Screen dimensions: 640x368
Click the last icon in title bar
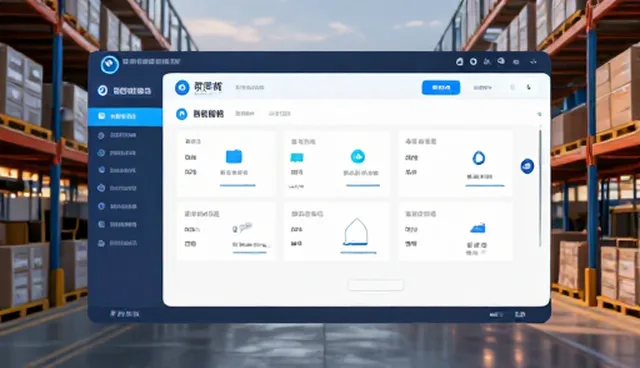pyautogui.click(x=533, y=62)
